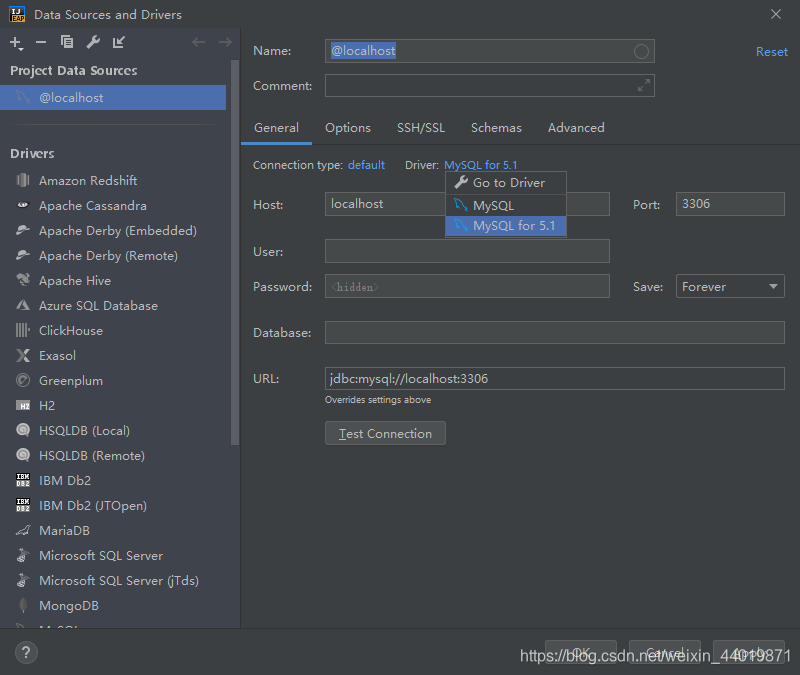
Task: Click the Test Connection button
Action: tap(385, 433)
